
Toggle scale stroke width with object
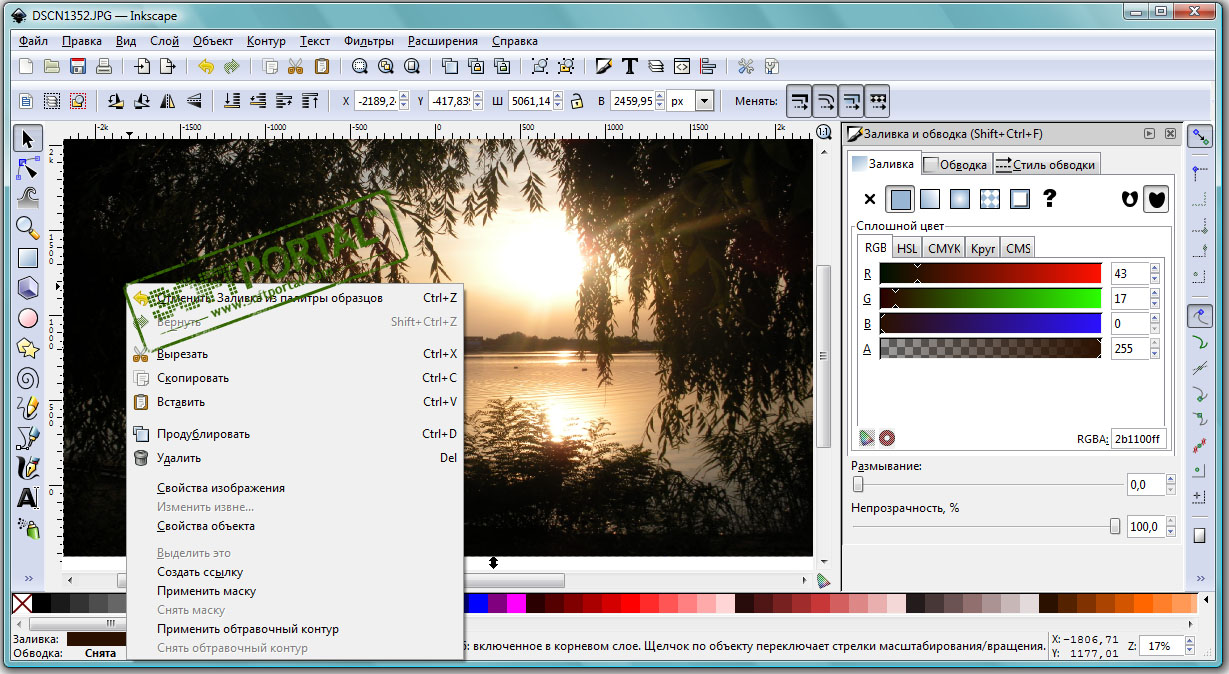[799, 101]
